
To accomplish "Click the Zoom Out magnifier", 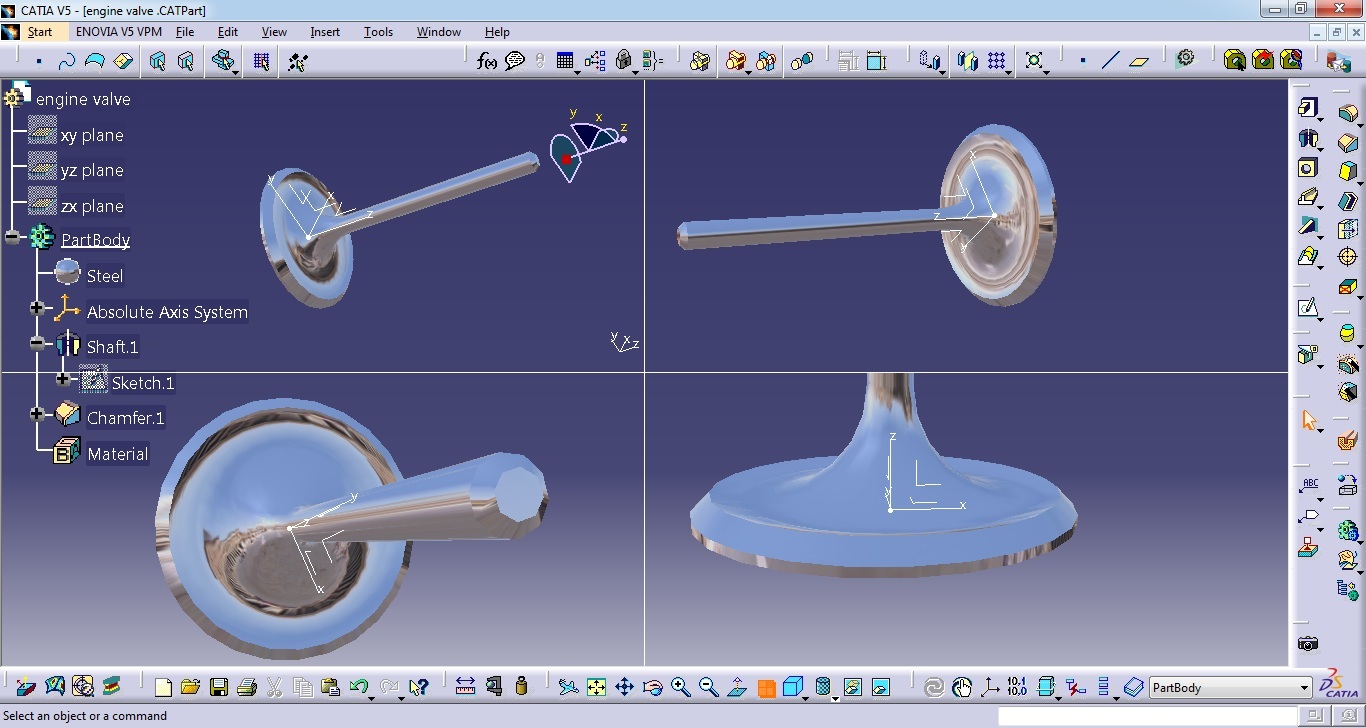I will (x=708, y=687).
